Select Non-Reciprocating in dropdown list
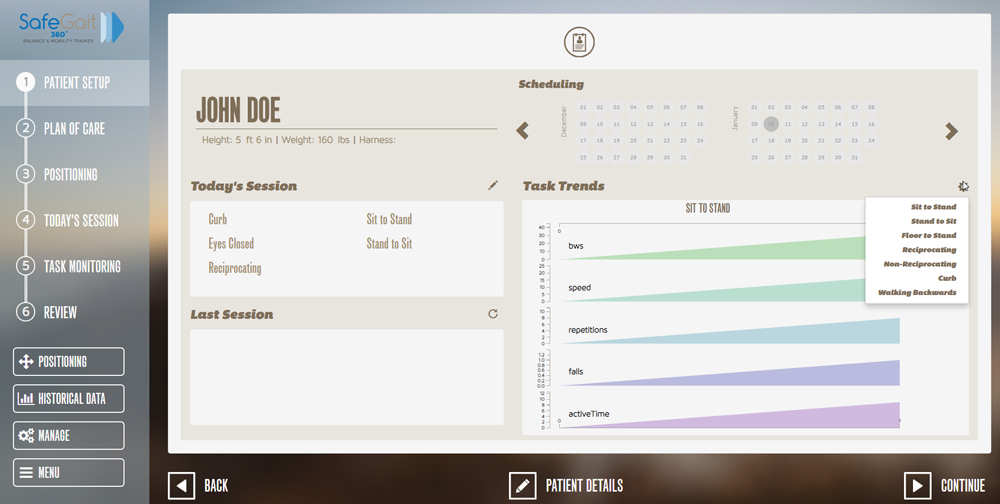 coord(919,264)
